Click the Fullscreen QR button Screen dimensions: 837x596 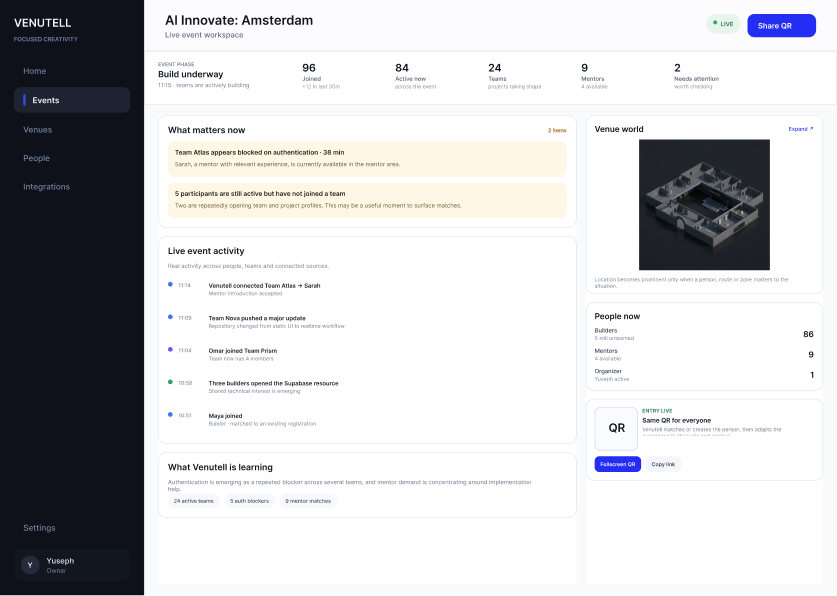618,464
